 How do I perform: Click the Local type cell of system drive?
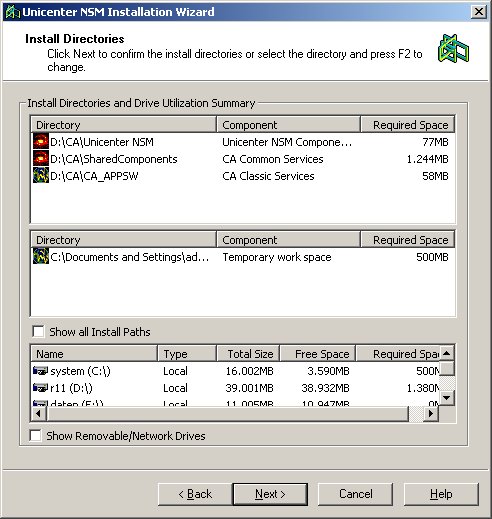[175, 371]
